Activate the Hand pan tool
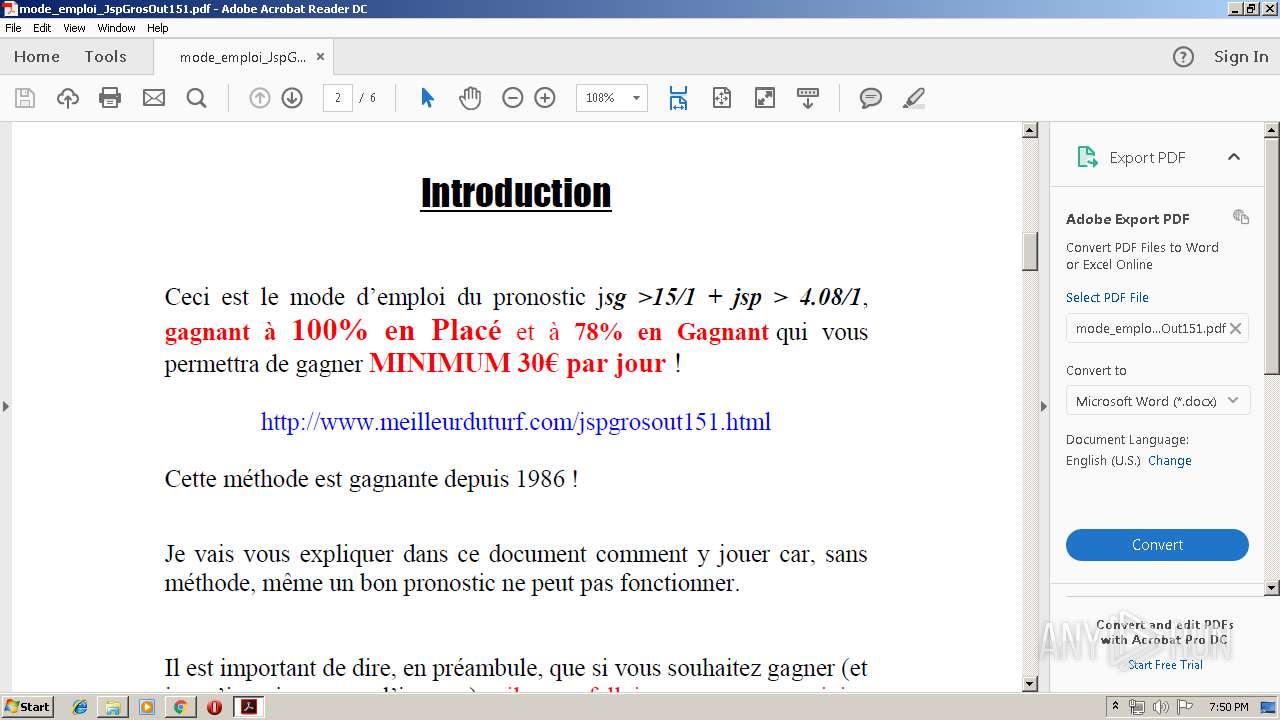 [470, 98]
